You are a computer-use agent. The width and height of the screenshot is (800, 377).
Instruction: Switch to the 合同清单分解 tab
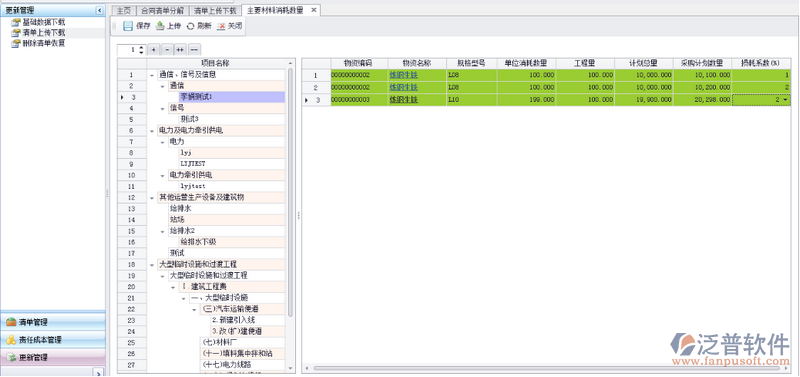[x=162, y=10]
